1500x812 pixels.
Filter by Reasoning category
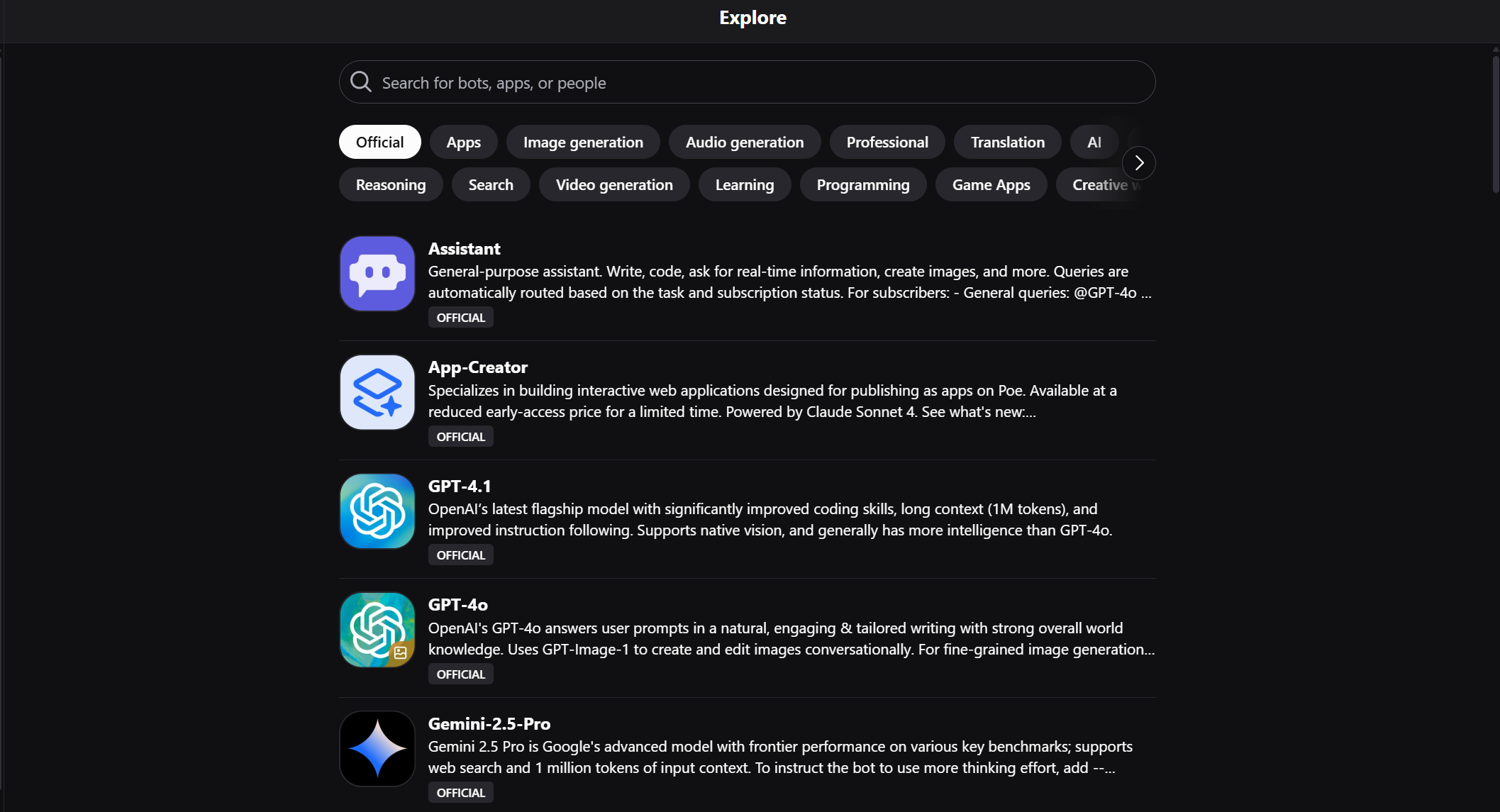click(x=391, y=184)
